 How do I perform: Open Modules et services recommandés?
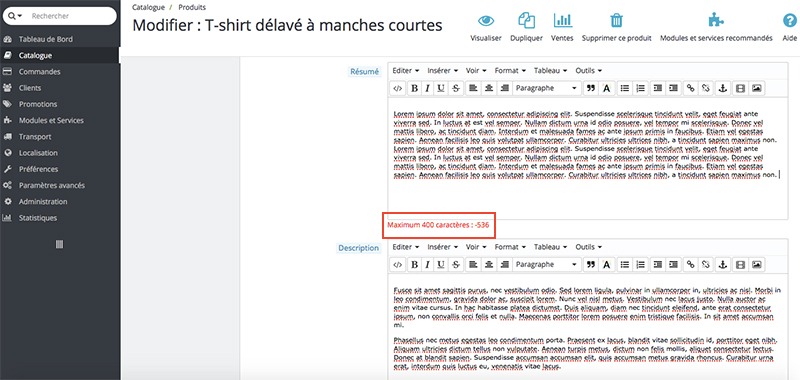[x=716, y=28]
